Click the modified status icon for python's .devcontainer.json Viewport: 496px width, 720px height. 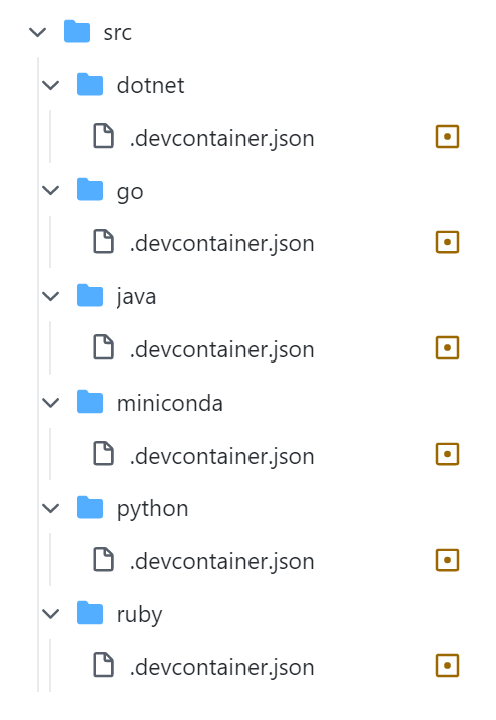point(447,560)
